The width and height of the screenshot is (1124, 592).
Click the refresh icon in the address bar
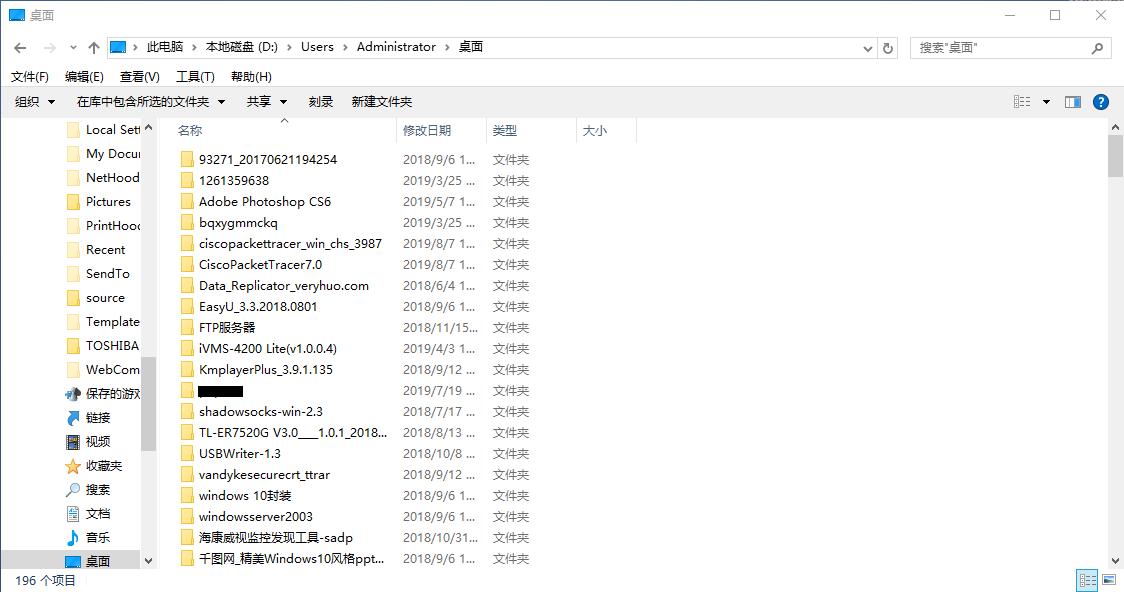pos(889,47)
